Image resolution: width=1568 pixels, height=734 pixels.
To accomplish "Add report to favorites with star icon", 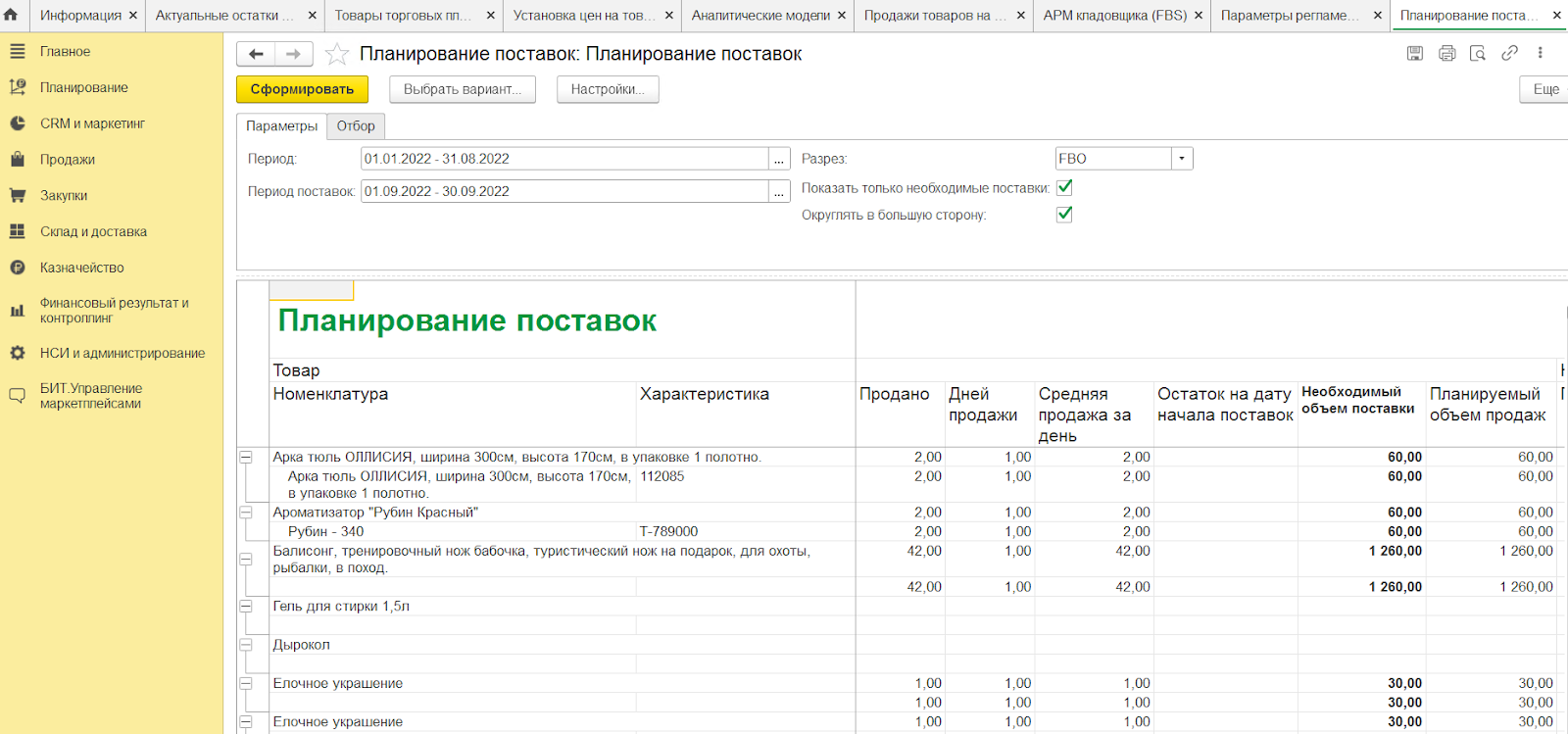I will 336,54.
